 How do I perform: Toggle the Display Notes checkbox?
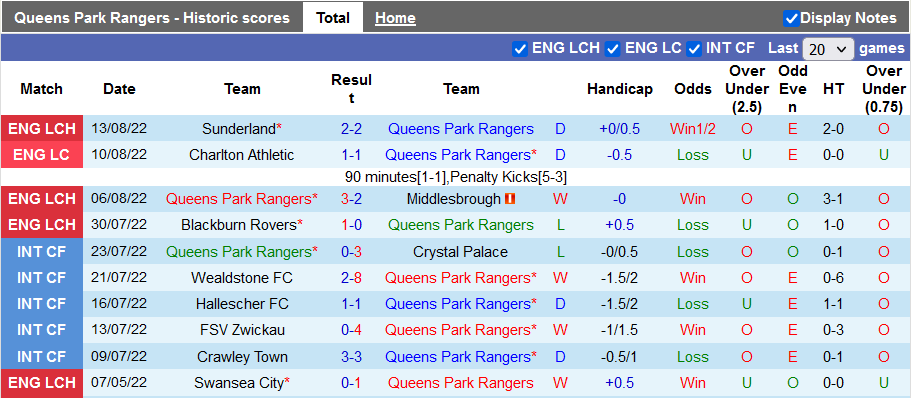(x=791, y=18)
